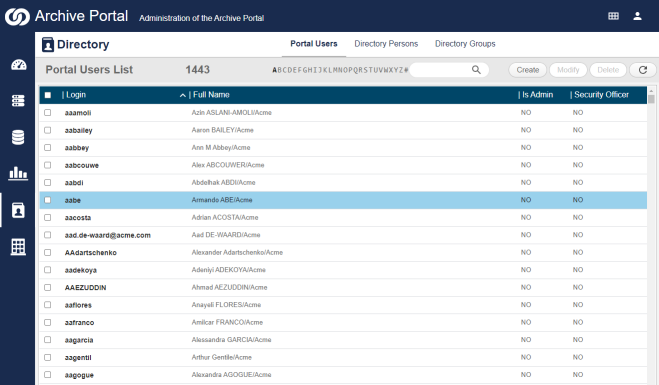Check the box for aaflores
The height and width of the screenshot is (385, 659).
47,305
